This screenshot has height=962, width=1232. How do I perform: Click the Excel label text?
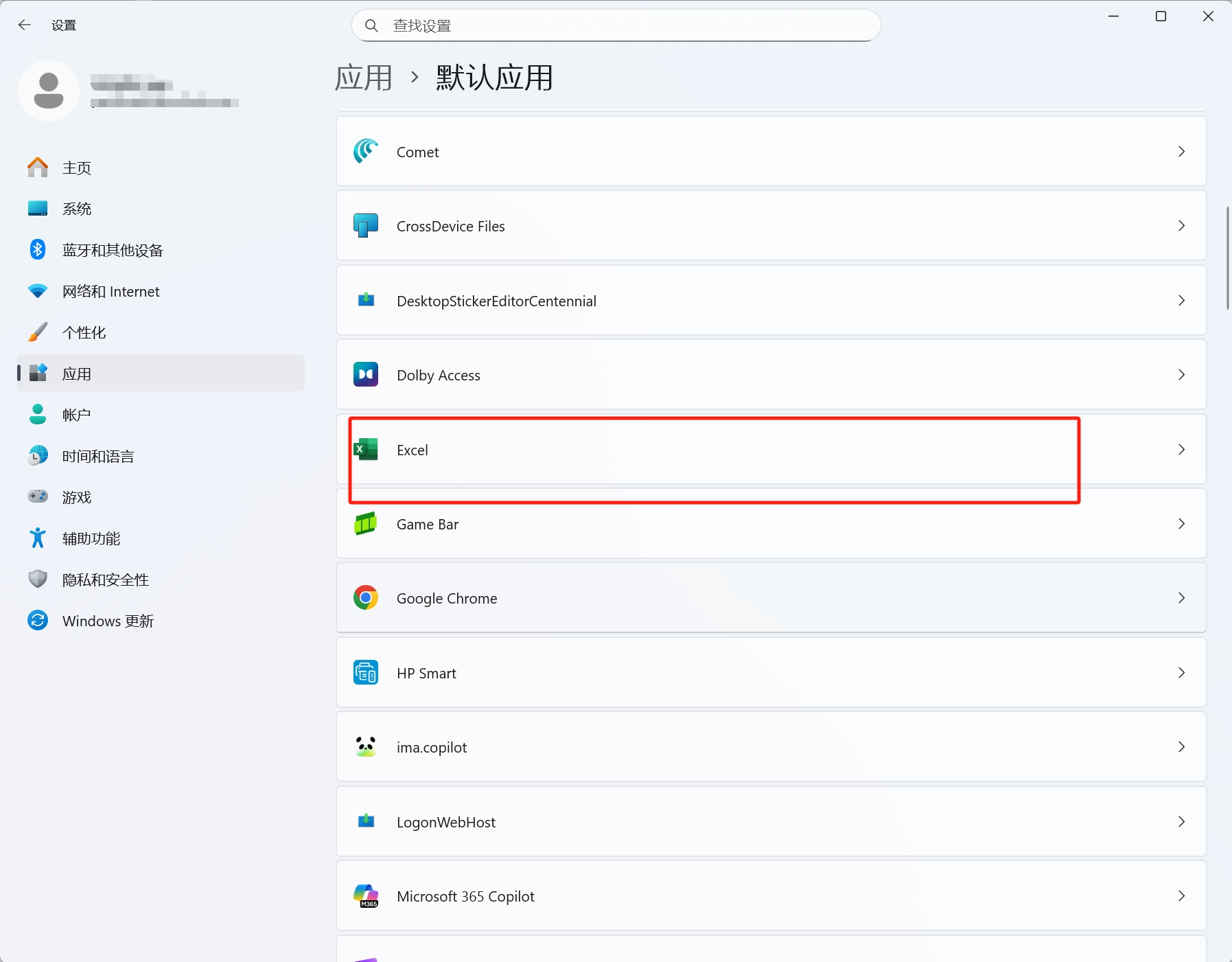412,450
